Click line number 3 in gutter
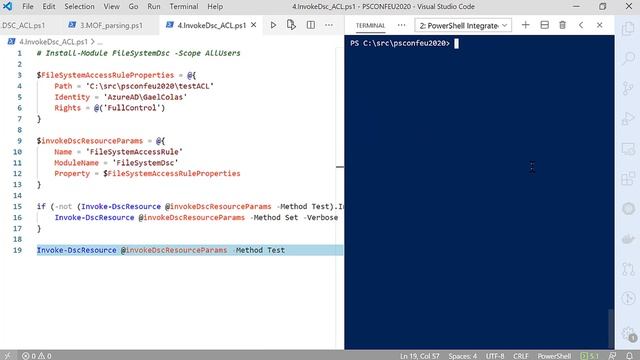This screenshot has width=640, height=360. 19,75
